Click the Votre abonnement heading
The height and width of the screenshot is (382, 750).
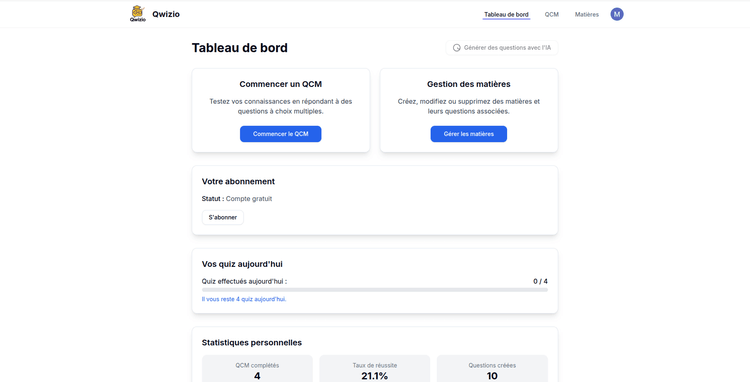coord(238,182)
